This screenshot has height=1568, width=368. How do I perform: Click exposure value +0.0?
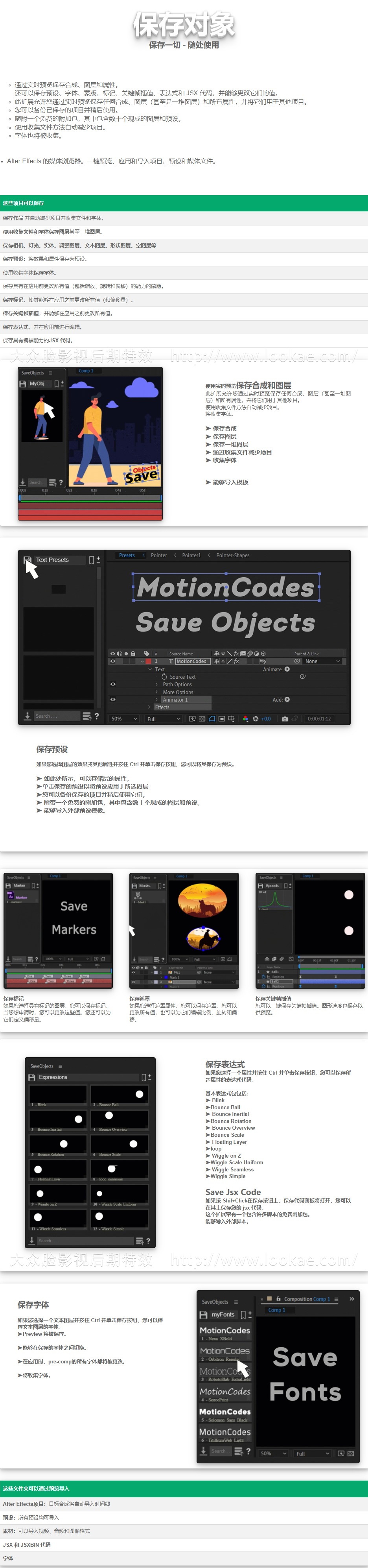tap(266, 718)
